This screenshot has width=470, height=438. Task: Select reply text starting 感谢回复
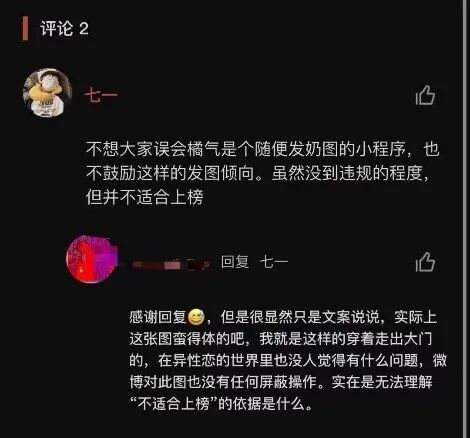(288, 361)
